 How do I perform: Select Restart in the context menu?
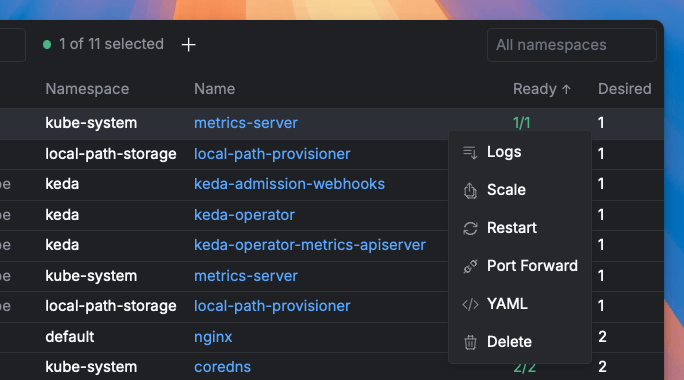click(520, 228)
